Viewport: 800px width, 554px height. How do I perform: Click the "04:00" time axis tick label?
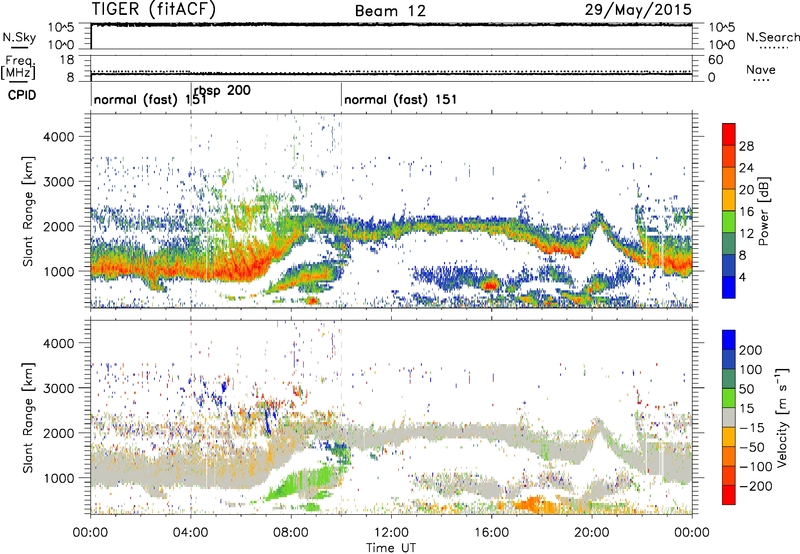coord(191,533)
